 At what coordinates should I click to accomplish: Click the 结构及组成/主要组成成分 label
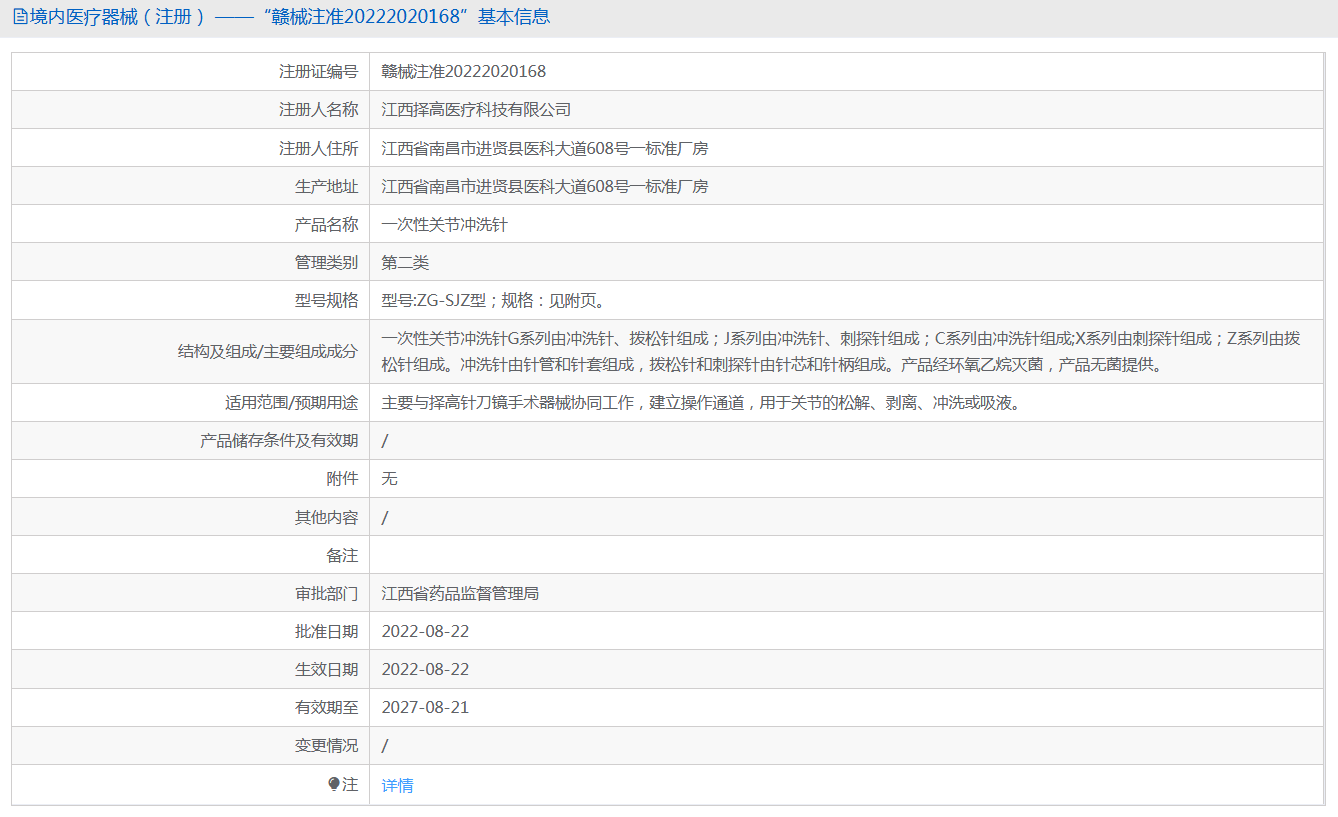point(267,351)
